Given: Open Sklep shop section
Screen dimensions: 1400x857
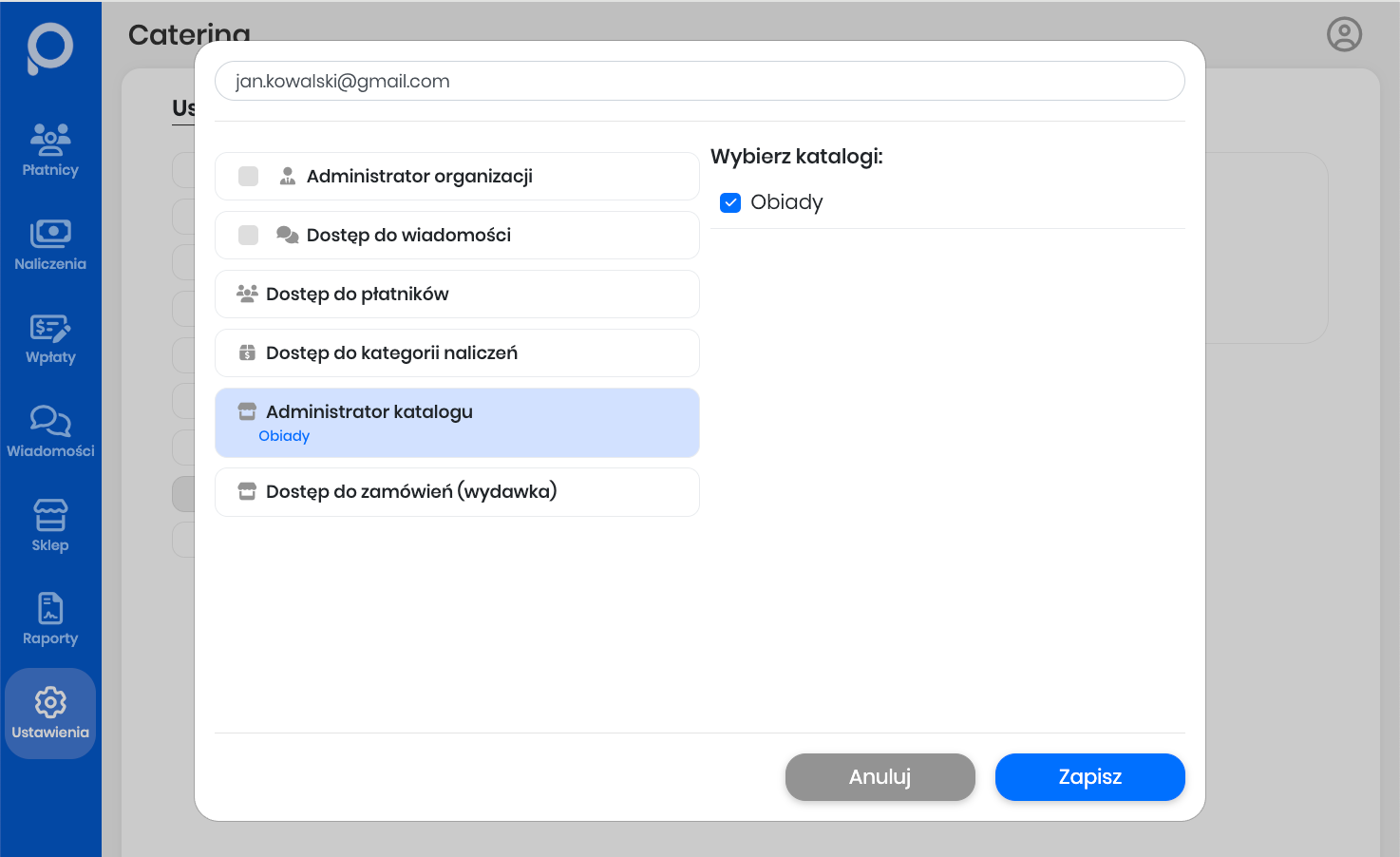Looking at the screenshot, I should pos(50,525).
